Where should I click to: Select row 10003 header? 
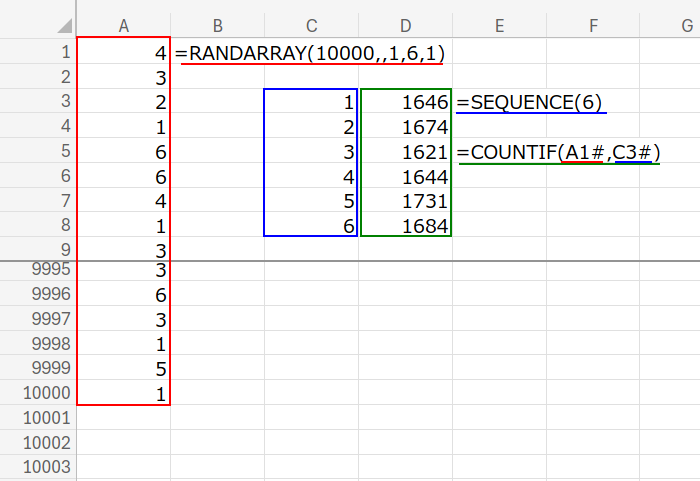38,466
